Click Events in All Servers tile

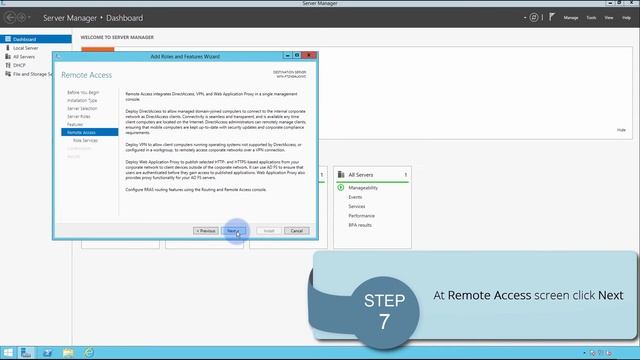[355, 197]
